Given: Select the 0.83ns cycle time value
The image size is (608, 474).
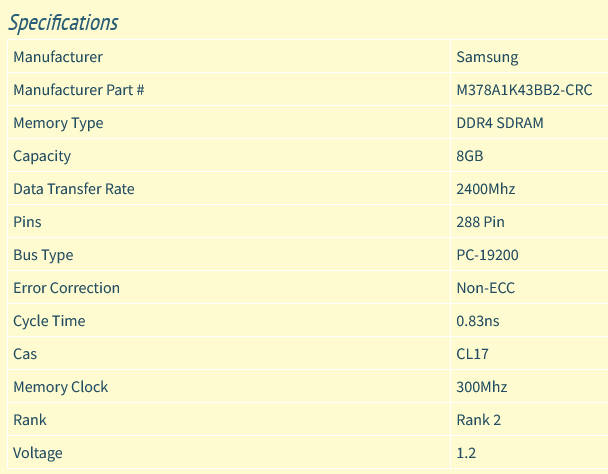Looking at the screenshot, I should [480, 321].
